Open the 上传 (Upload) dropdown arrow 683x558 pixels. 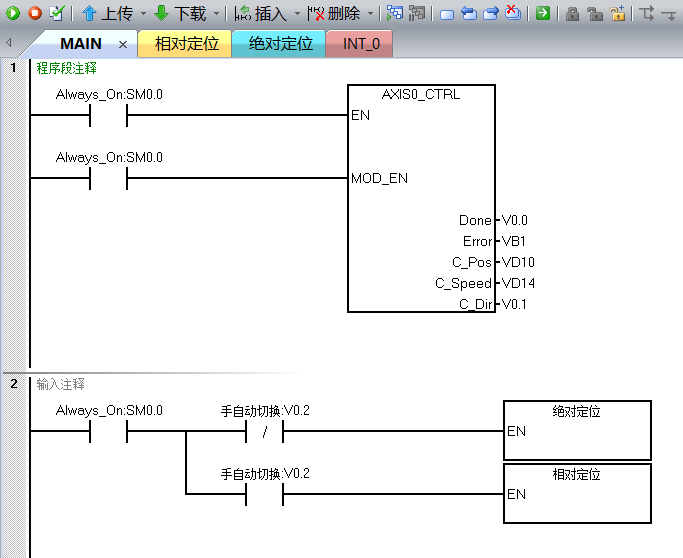(x=143, y=14)
